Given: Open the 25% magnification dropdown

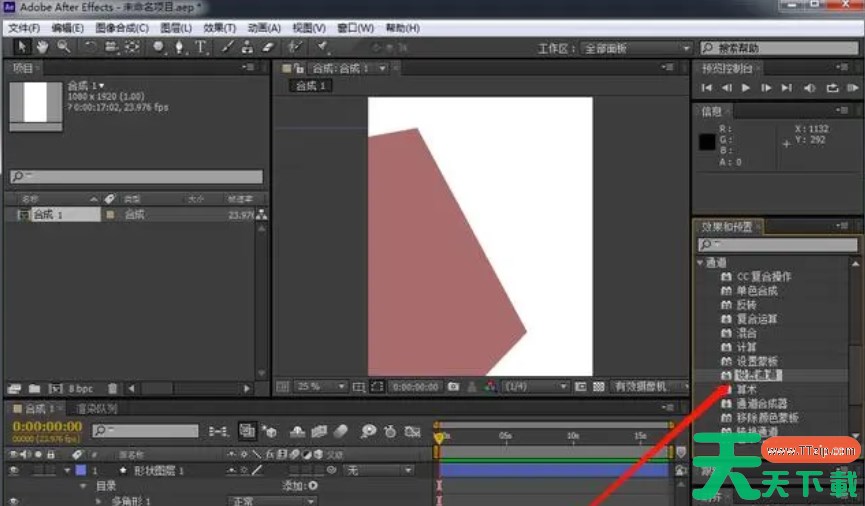Looking at the screenshot, I should pos(320,386).
